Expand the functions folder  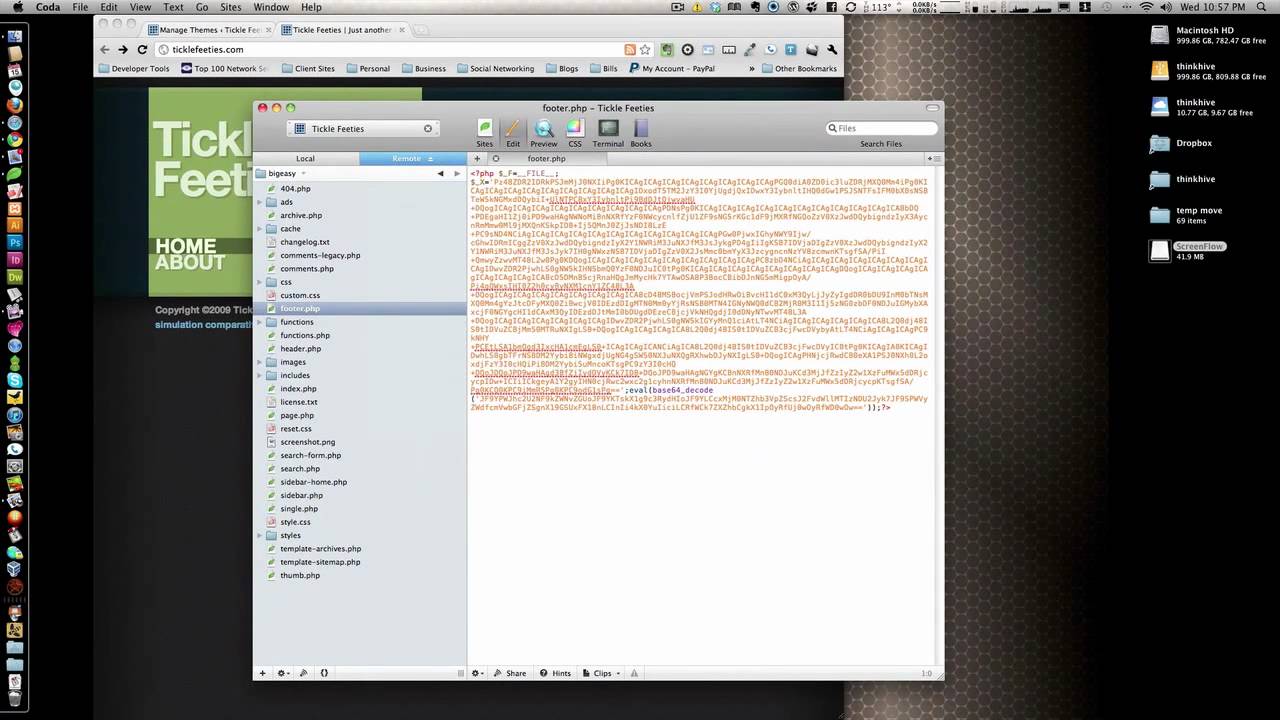260,322
